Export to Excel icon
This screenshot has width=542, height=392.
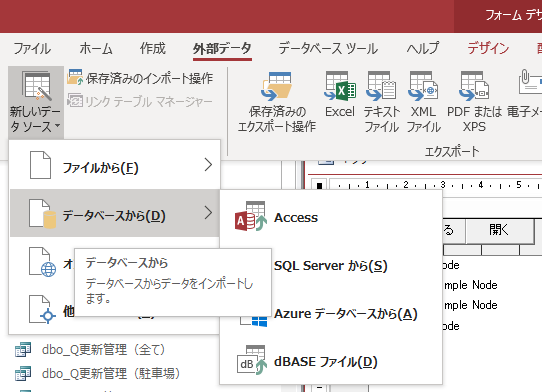point(340,86)
